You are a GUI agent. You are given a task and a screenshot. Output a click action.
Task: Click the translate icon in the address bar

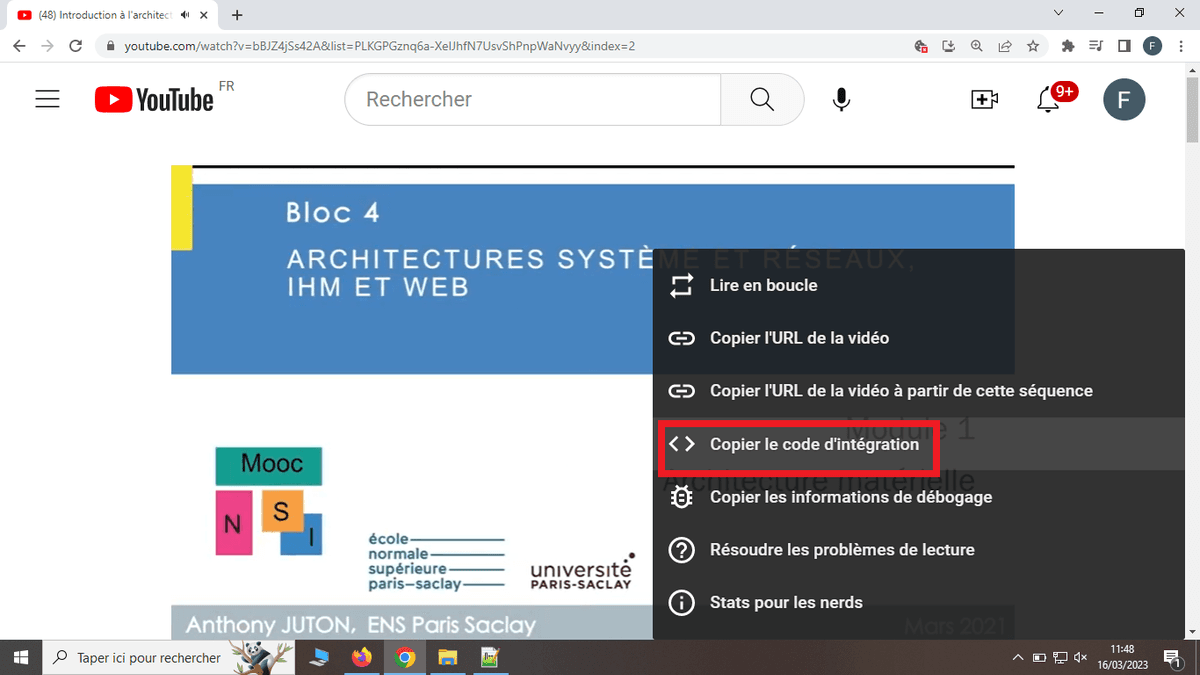point(920,46)
